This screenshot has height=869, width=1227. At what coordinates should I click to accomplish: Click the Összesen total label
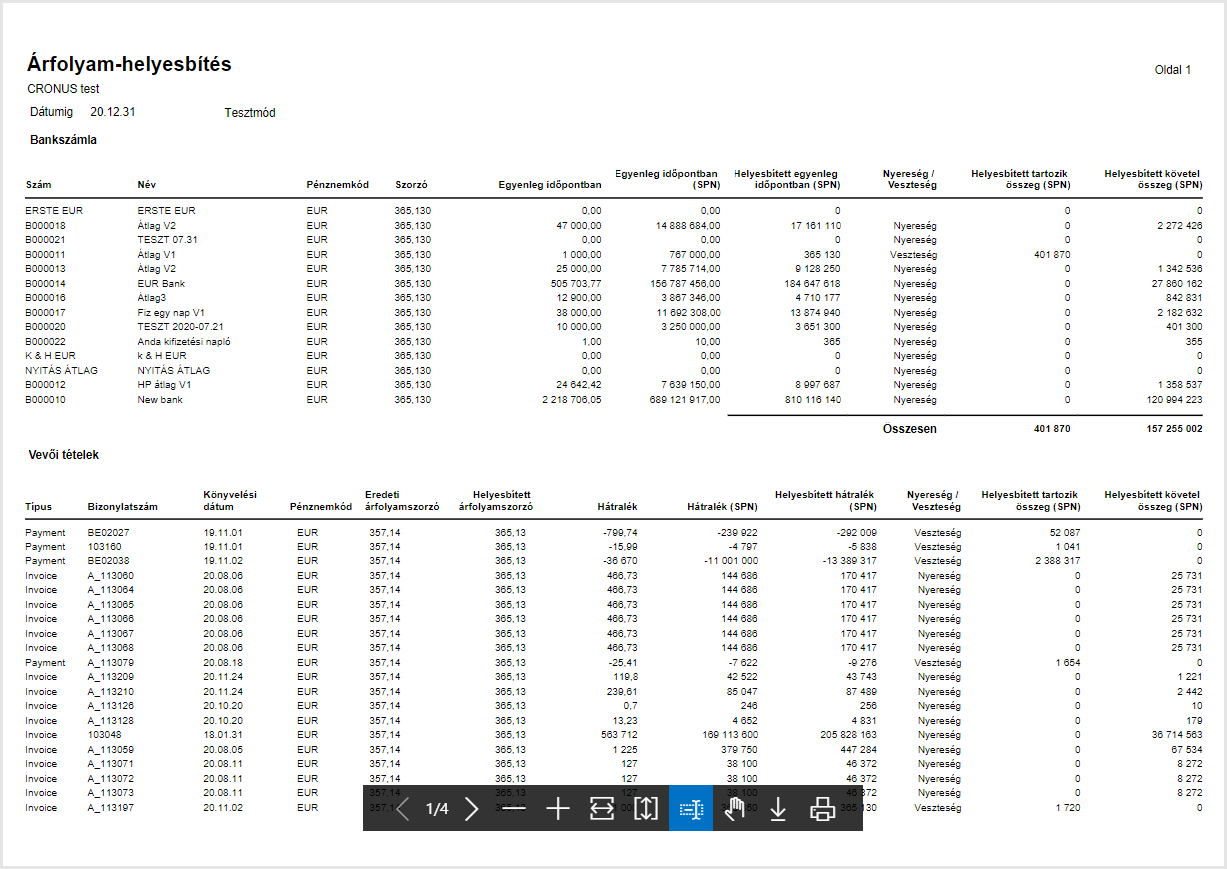[910, 428]
